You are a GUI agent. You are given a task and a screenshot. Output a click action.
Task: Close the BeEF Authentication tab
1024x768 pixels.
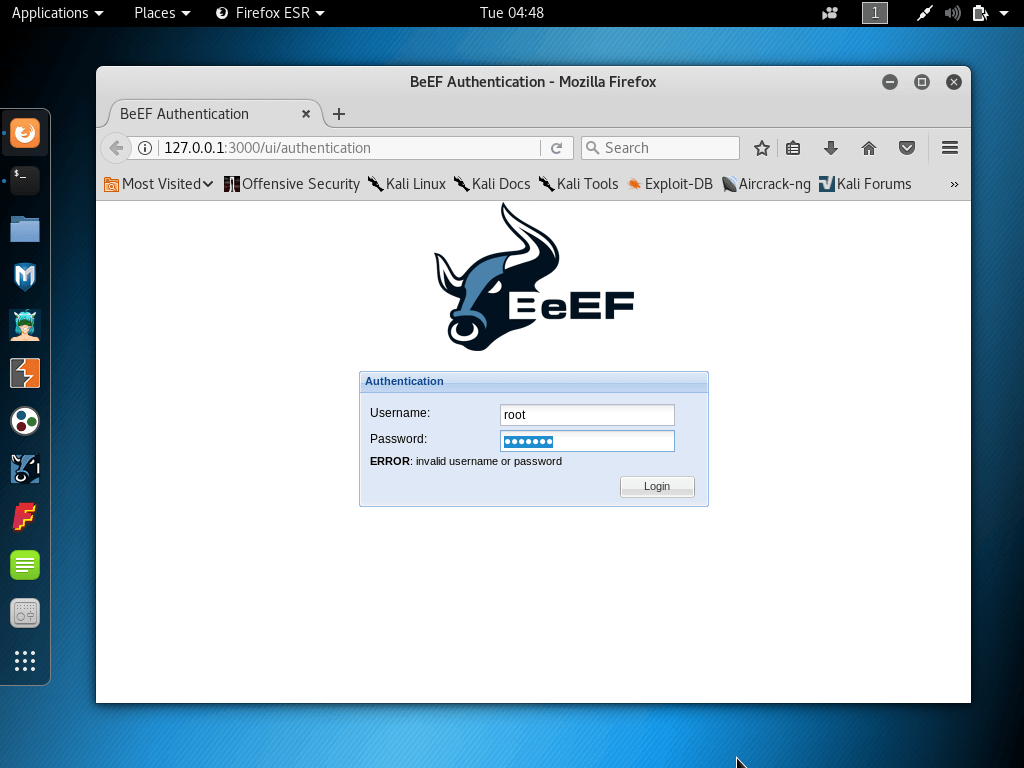(x=306, y=114)
